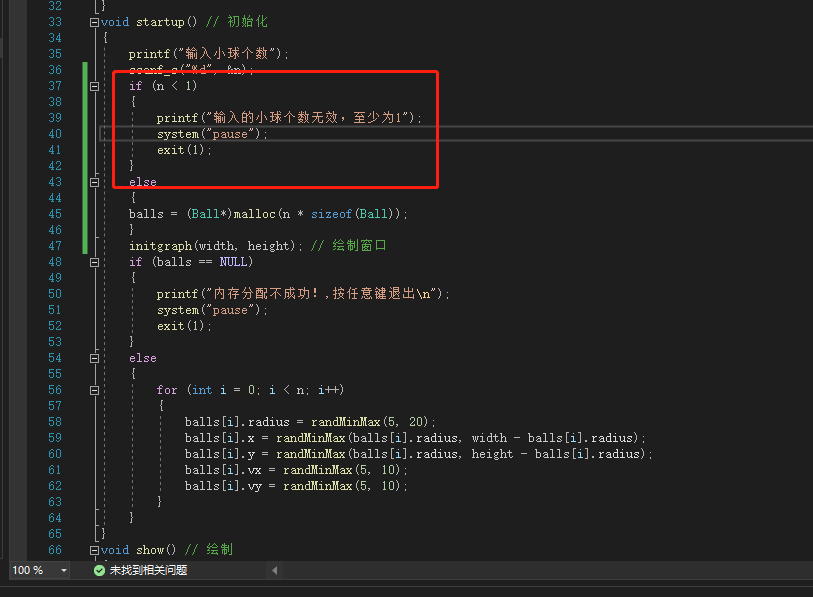The width and height of the screenshot is (813, 597).
Task: Click the printf 输入小球个数 line
Action: (x=209, y=54)
